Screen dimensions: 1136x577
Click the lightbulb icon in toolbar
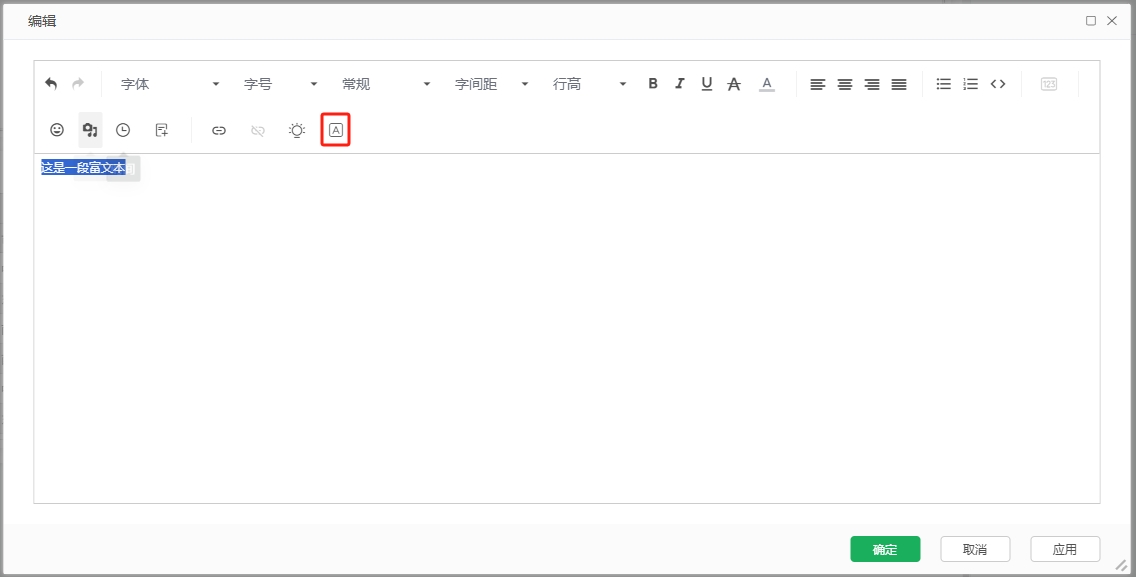coord(297,130)
